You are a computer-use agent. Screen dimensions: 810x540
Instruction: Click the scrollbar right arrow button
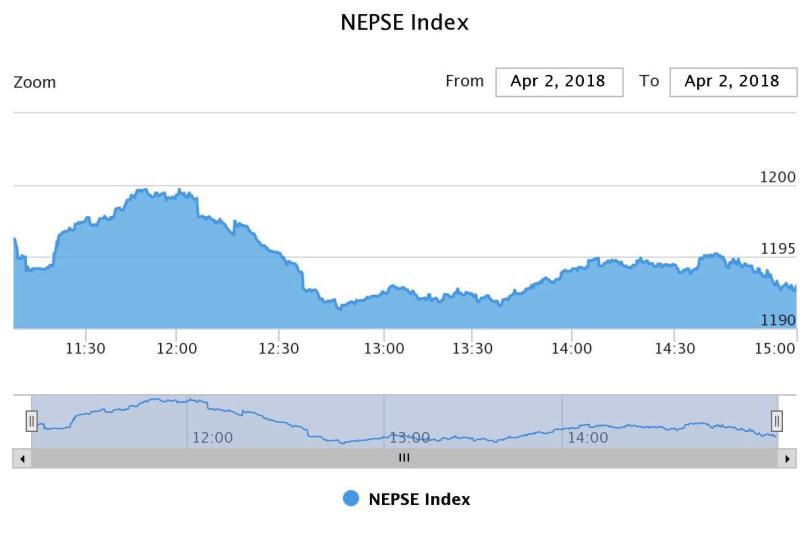pos(787,458)
